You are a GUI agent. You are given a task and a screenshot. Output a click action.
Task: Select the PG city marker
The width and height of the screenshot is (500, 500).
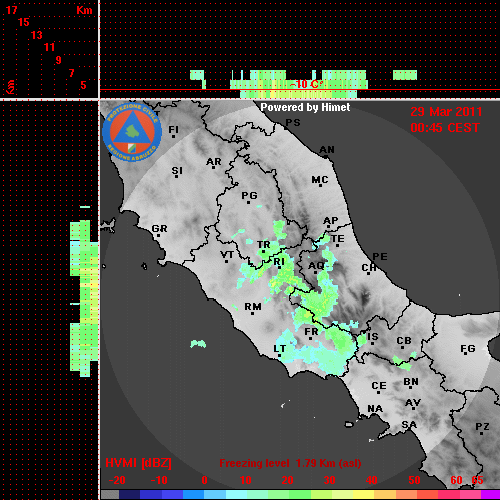click(x=248, y=202)
